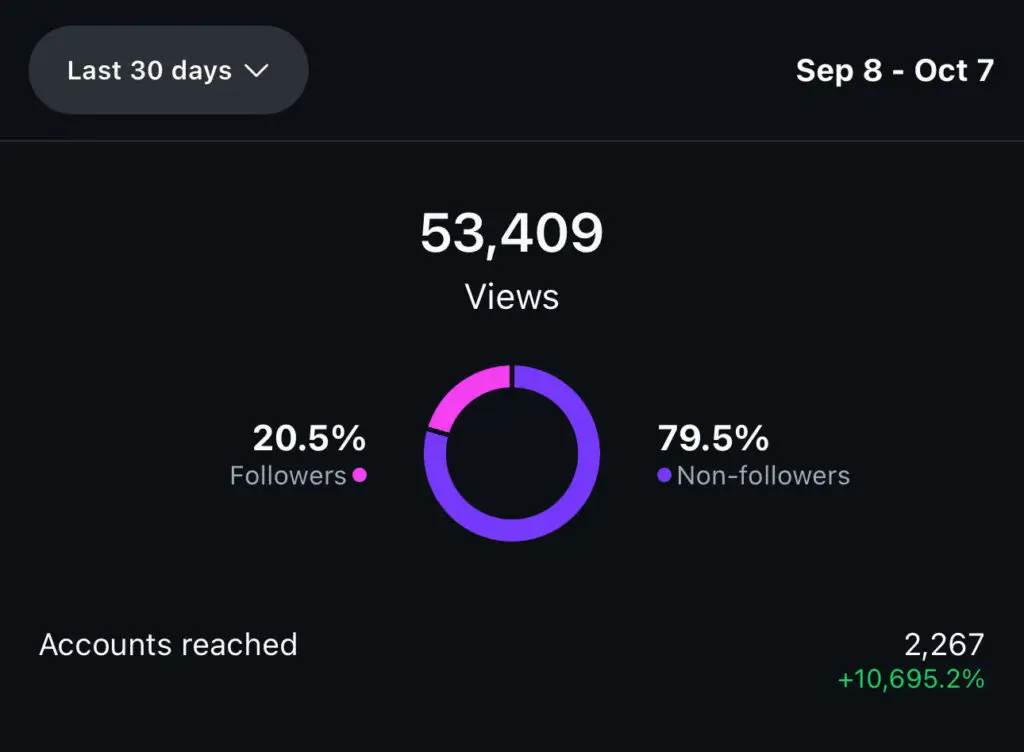The height and width of the screenshot is (752, 1024).
Task: Click the Non-followers legend label
Action: click(763, 475)
